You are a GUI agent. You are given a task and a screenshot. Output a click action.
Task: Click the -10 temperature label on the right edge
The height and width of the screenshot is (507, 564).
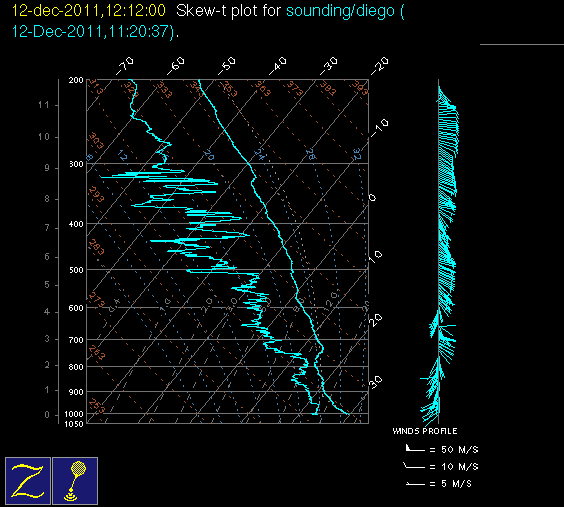[380, 128]
